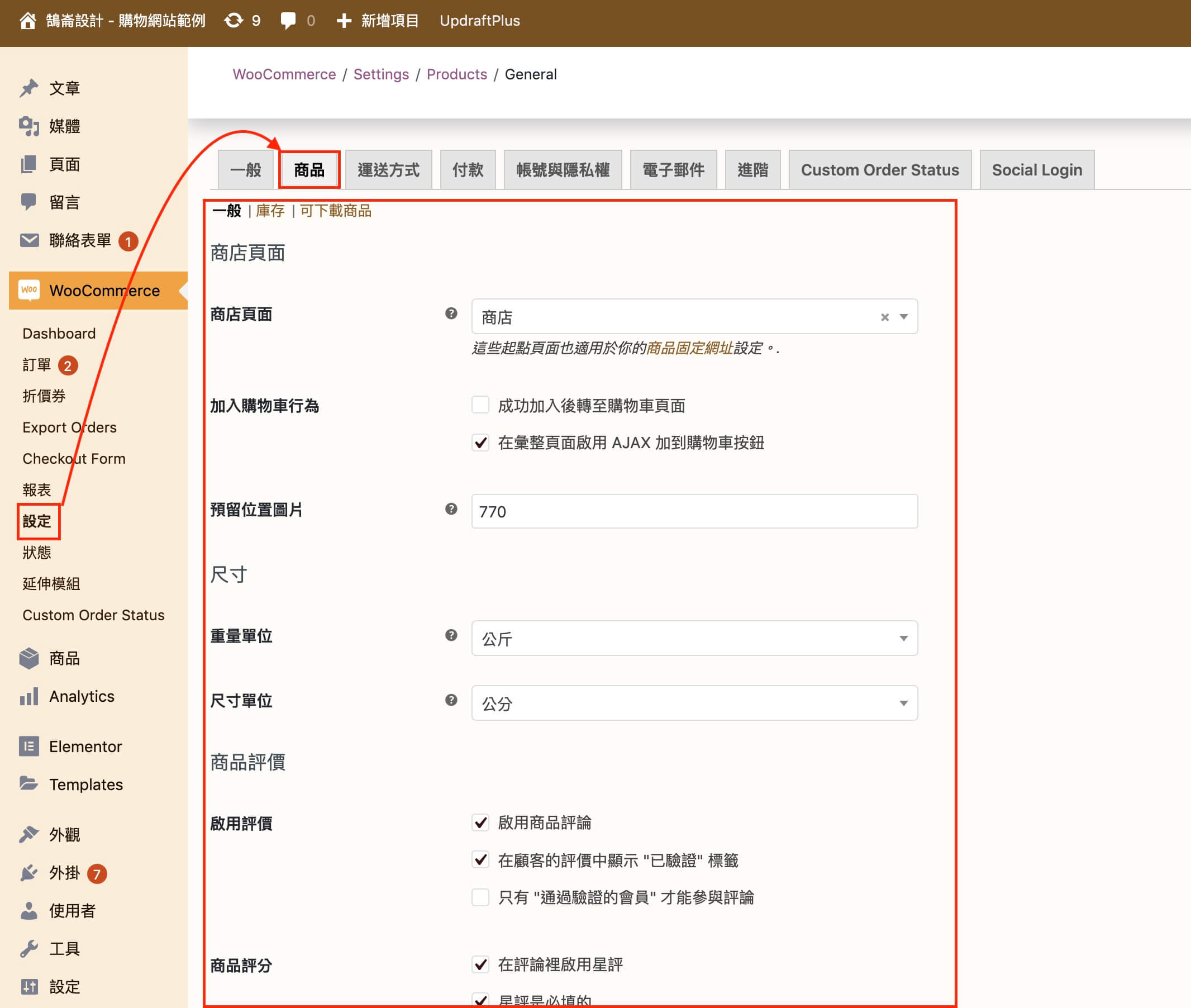Toggle 啟用商品評論 checkbox
The image size is (1191, 1008).
tap(480, 822)
